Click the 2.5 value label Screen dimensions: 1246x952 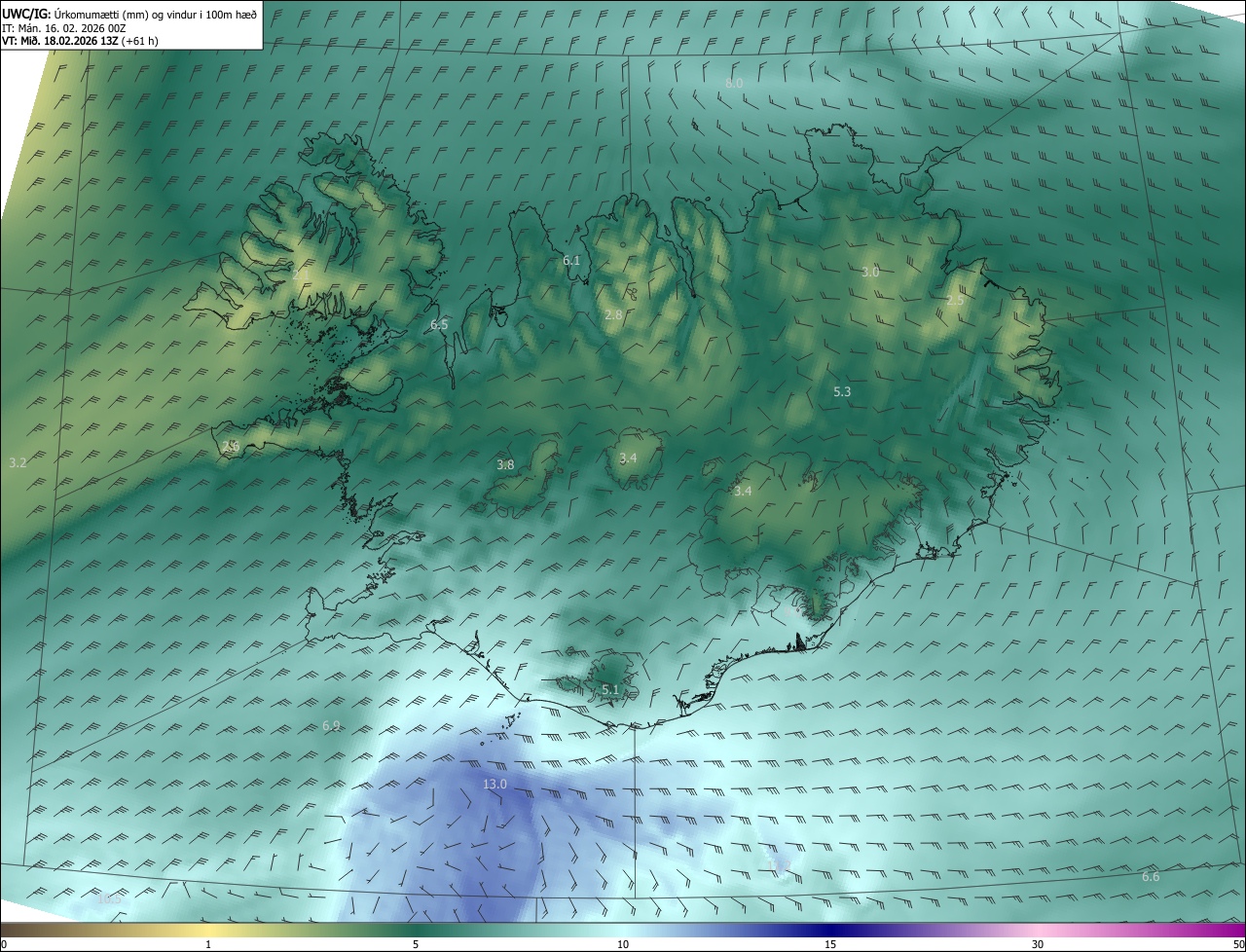pyautogui.click(x=955, y=301)
